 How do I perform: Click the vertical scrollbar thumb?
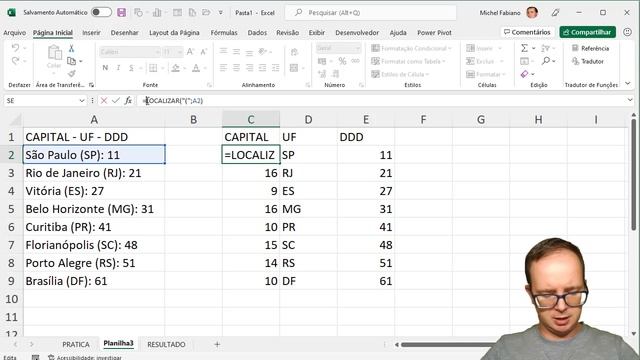click(x=633, y=175)
